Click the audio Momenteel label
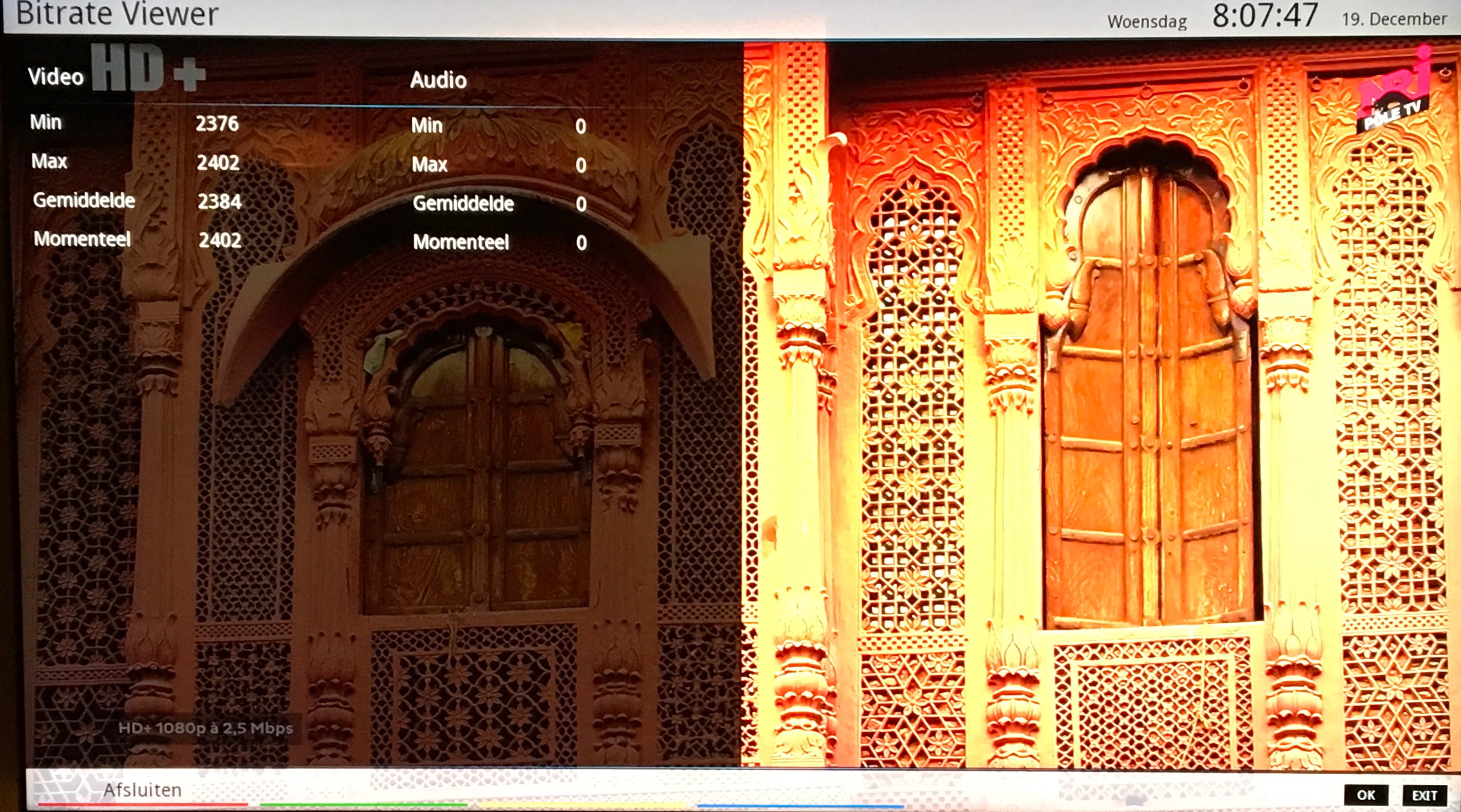This screenshot has width=1461, height=812. 461,242
